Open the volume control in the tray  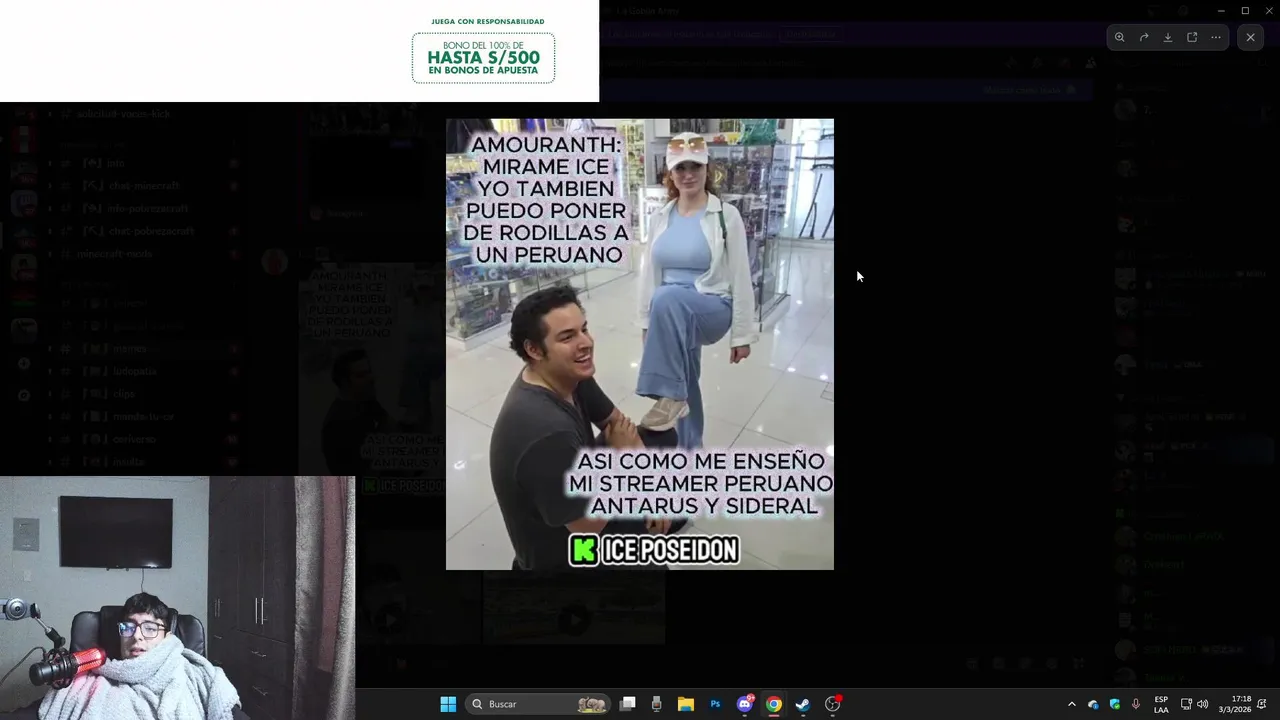1202,704
